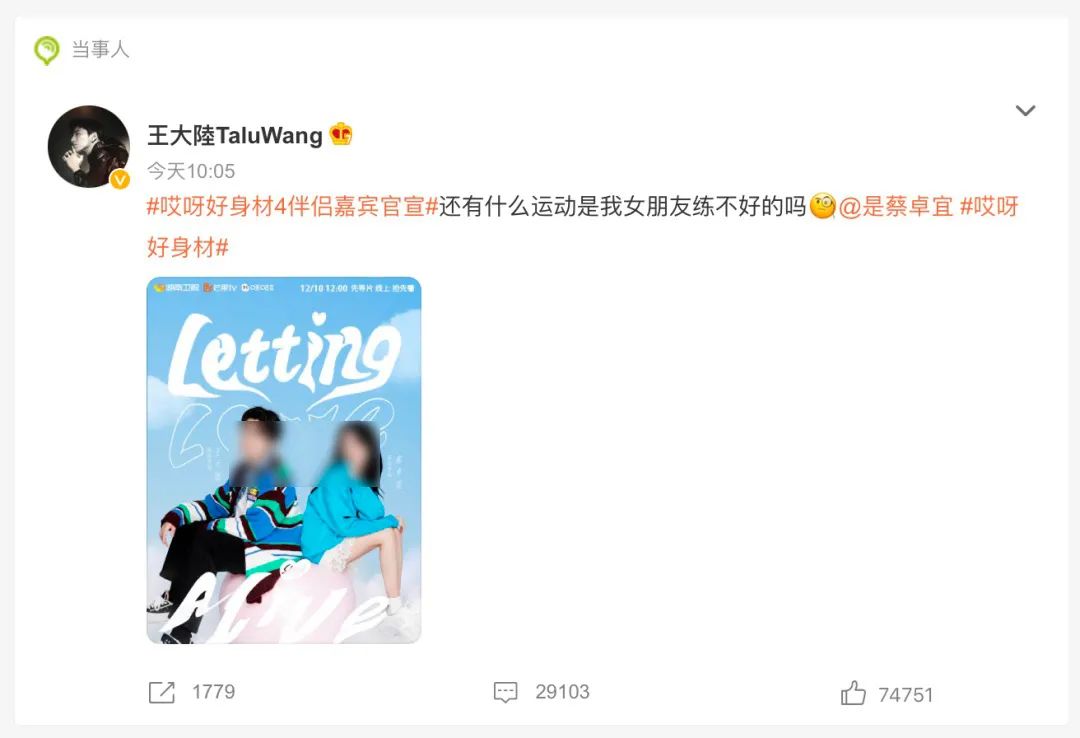Click the crown membership badge icon
The width and height of the screenshot is (1080, 738).
click(x=341, y=134)
